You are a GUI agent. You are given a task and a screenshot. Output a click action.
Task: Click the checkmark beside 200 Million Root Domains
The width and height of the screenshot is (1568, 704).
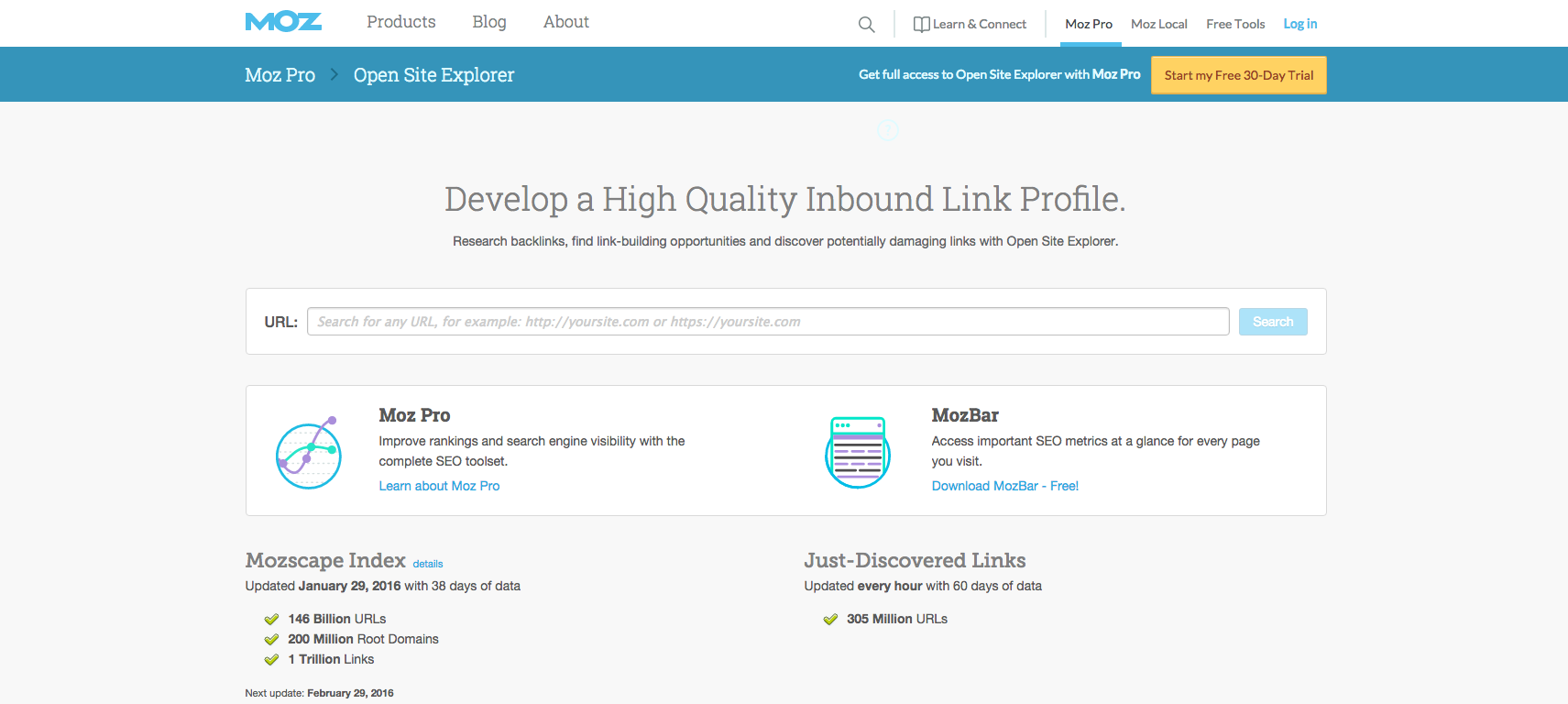tap(271, 640)
